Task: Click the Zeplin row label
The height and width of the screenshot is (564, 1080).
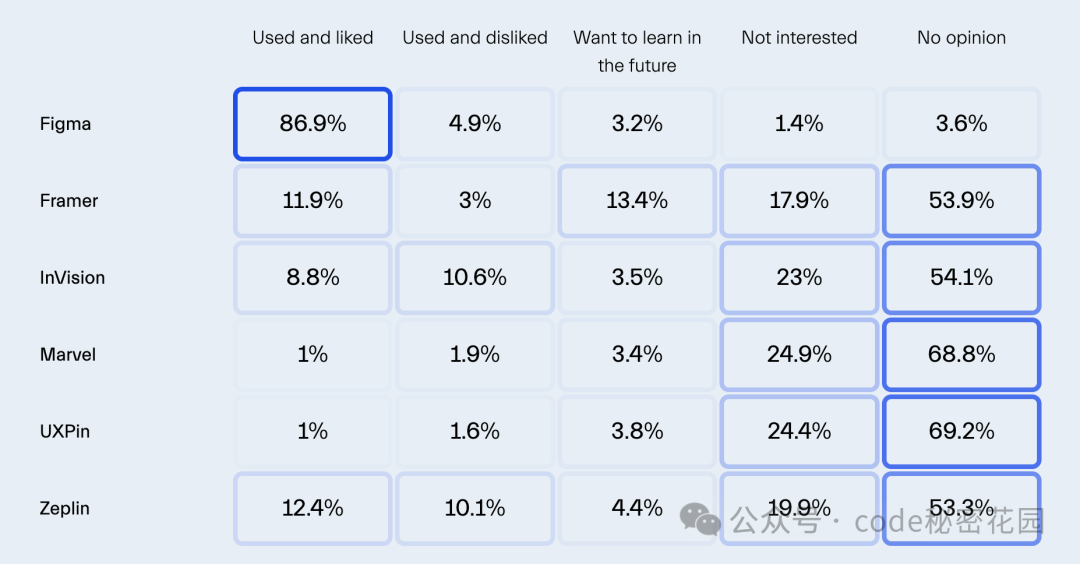Action: pos(65,509)
